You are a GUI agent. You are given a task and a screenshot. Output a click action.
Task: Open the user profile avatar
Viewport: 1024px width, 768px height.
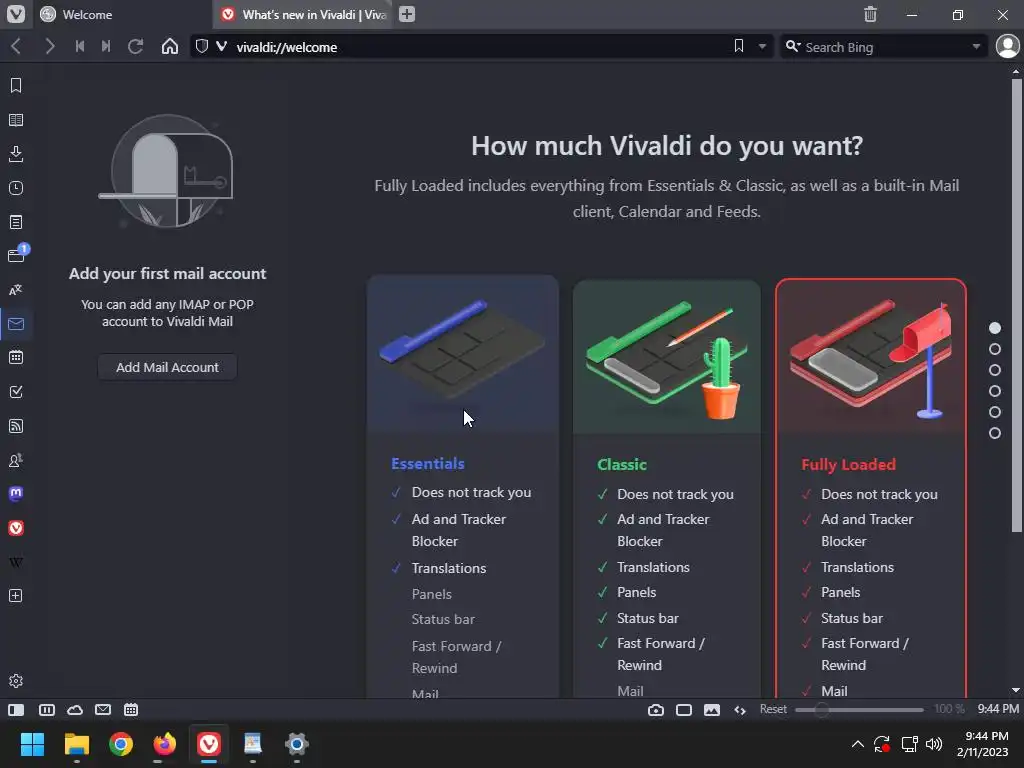(1008, 46)
